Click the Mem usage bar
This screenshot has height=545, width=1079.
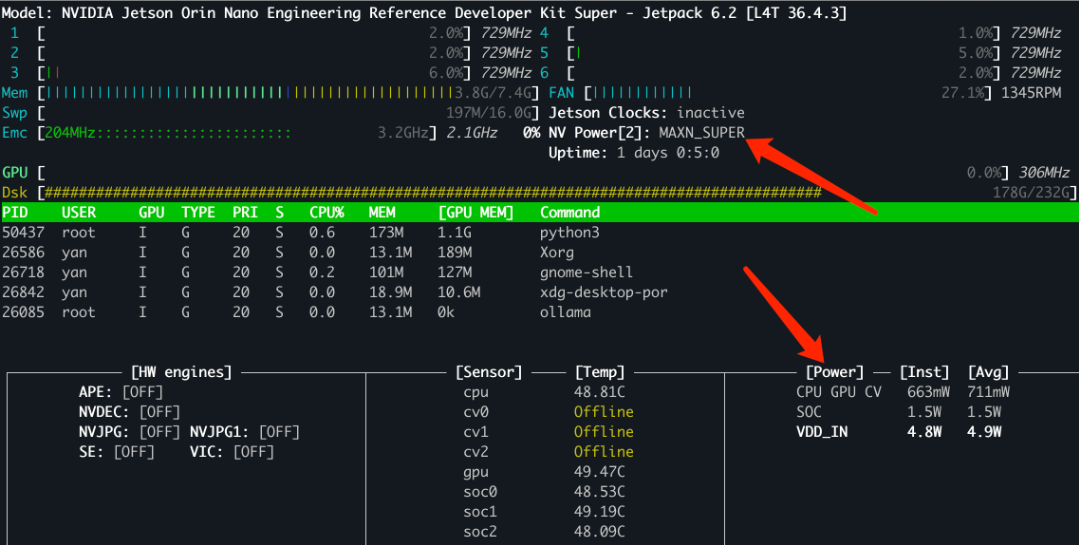tap(289, 93)
